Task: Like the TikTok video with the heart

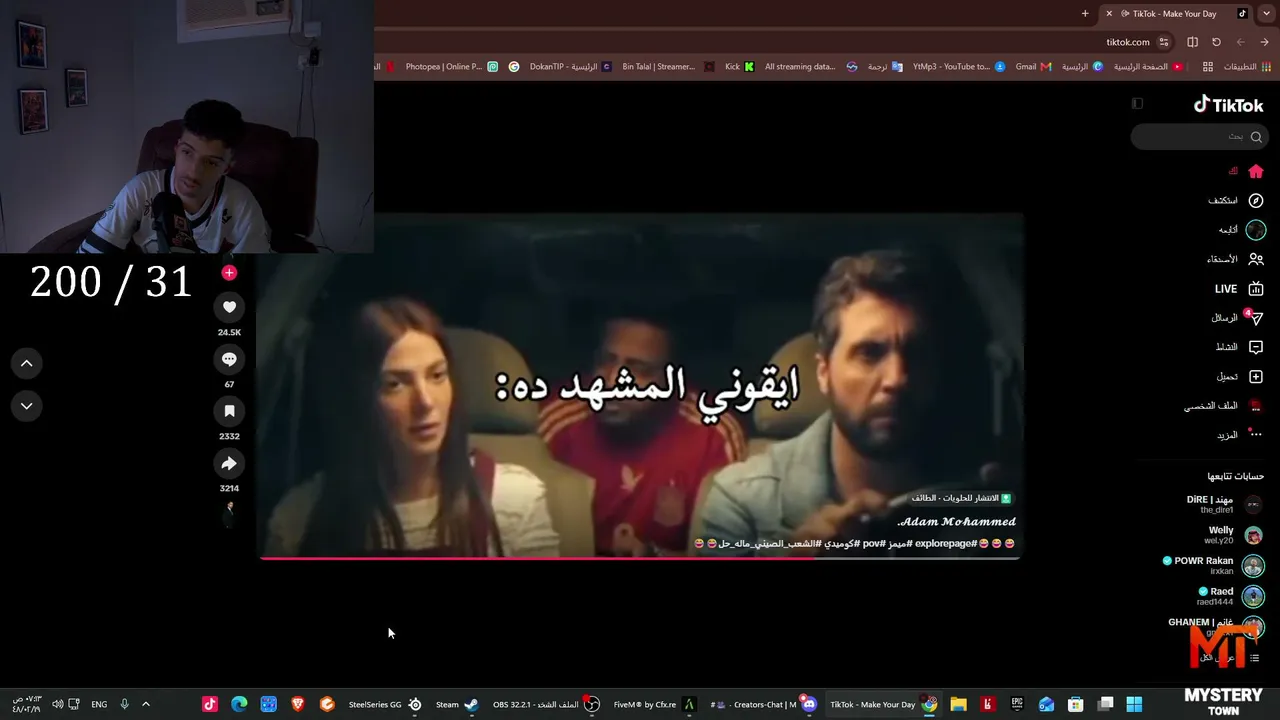Action: [229, 307]
